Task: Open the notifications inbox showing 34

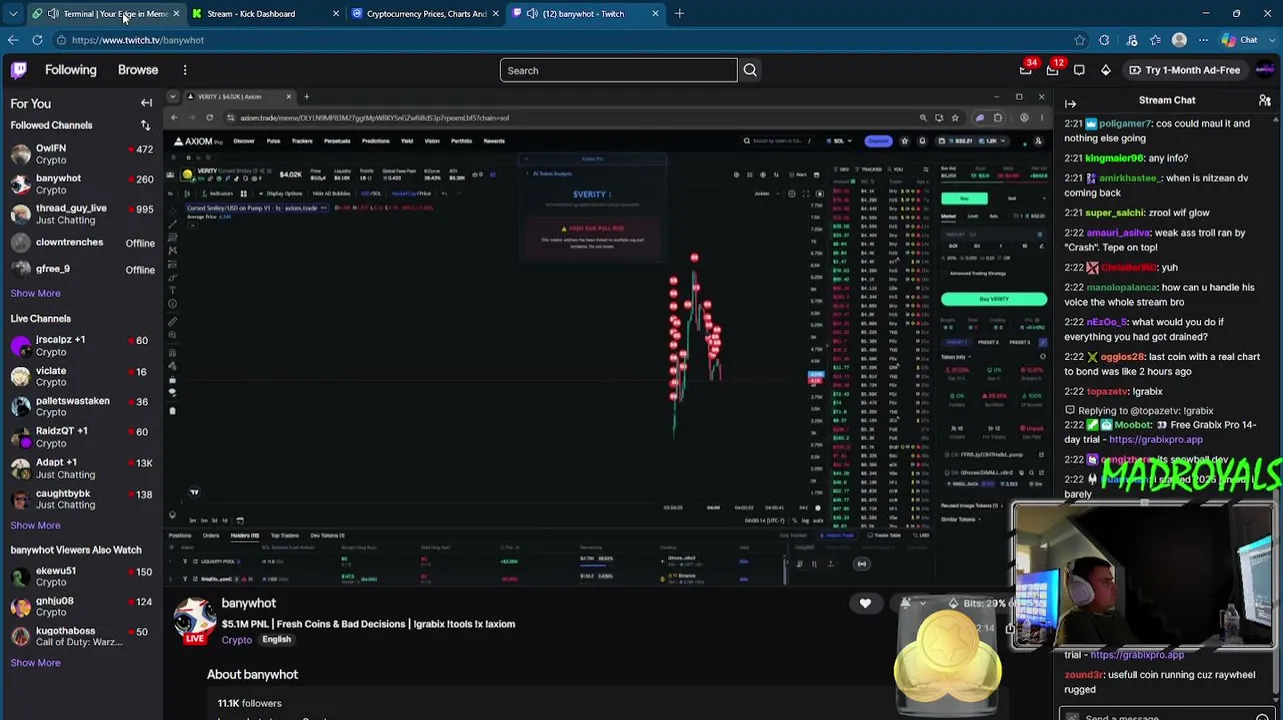Action: (1027, 69)
